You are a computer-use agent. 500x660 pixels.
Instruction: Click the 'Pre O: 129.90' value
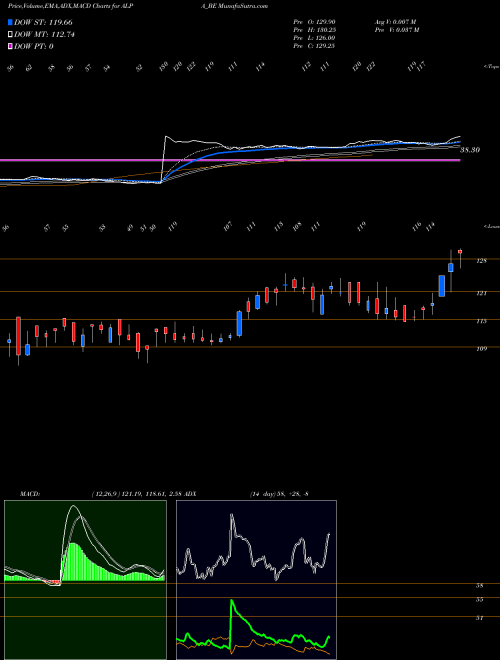[314, 22]
